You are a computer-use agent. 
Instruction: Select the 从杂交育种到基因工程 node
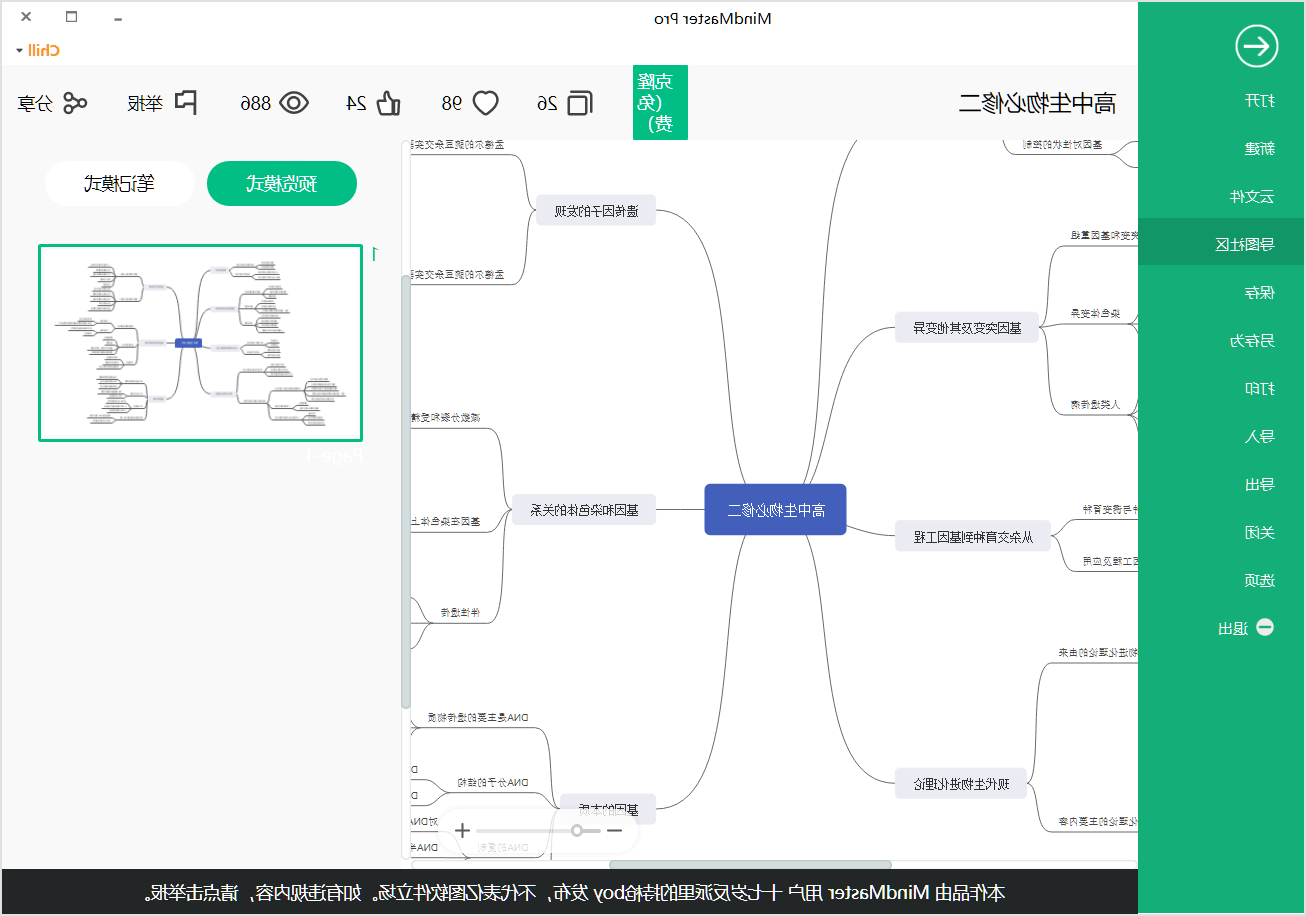point(971,537)
